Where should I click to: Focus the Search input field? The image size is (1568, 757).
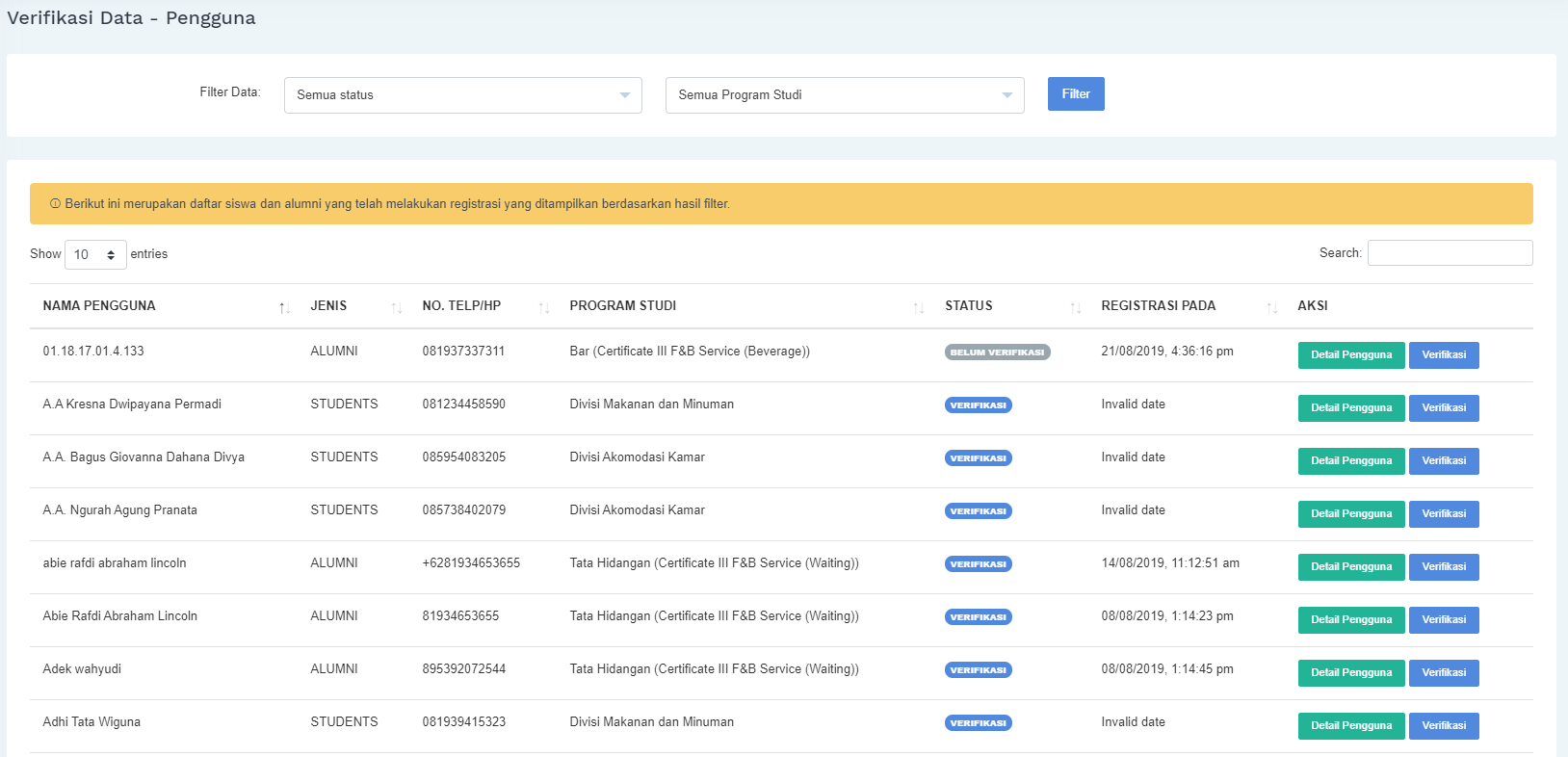(x=1450, y=253)
